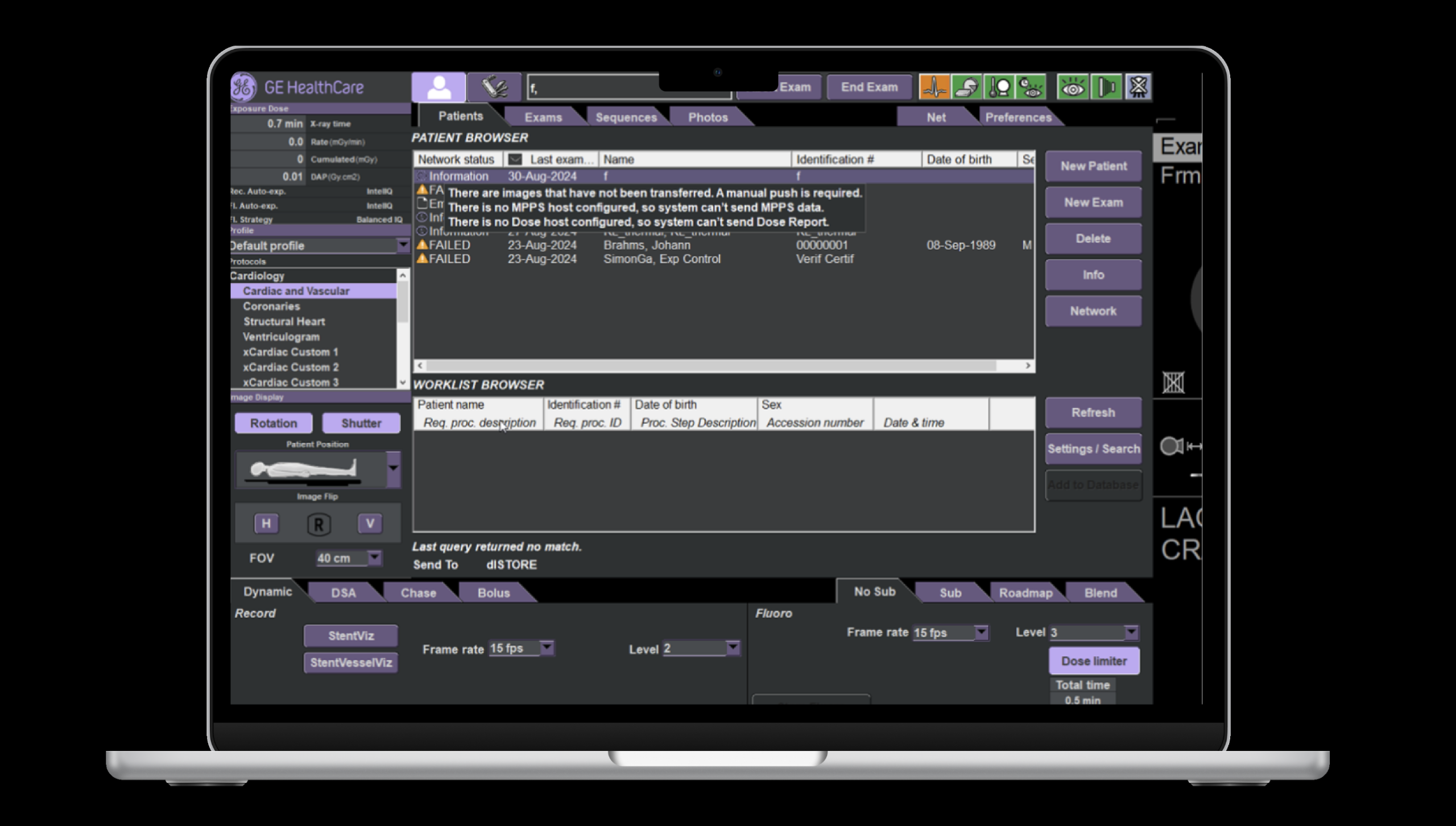Toggle horizontal image flip with the H button

coord(265,523)
